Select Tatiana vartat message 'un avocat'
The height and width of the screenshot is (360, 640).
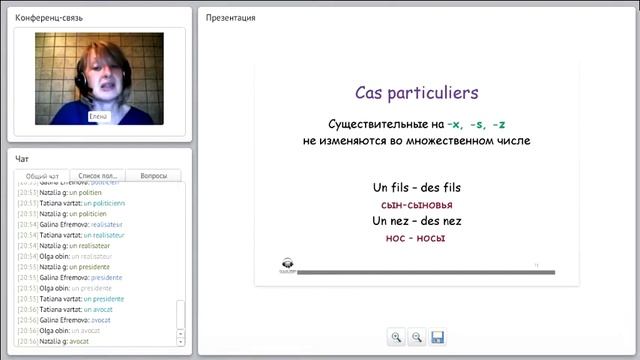[65, 309]
